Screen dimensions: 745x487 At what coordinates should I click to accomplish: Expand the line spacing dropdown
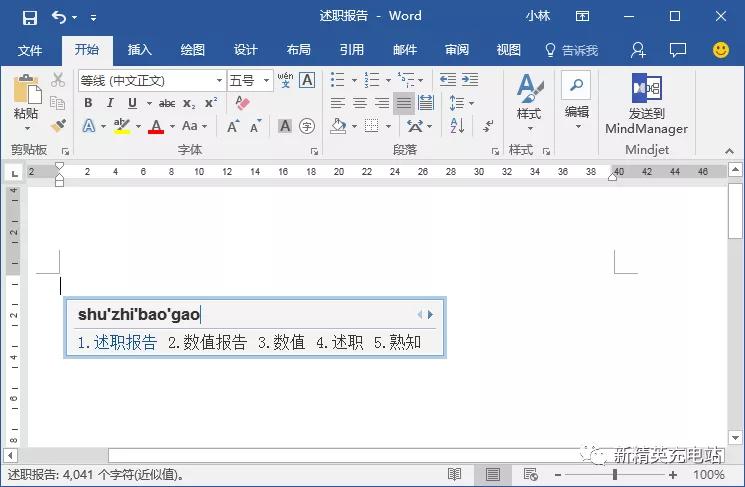(471, 103)
